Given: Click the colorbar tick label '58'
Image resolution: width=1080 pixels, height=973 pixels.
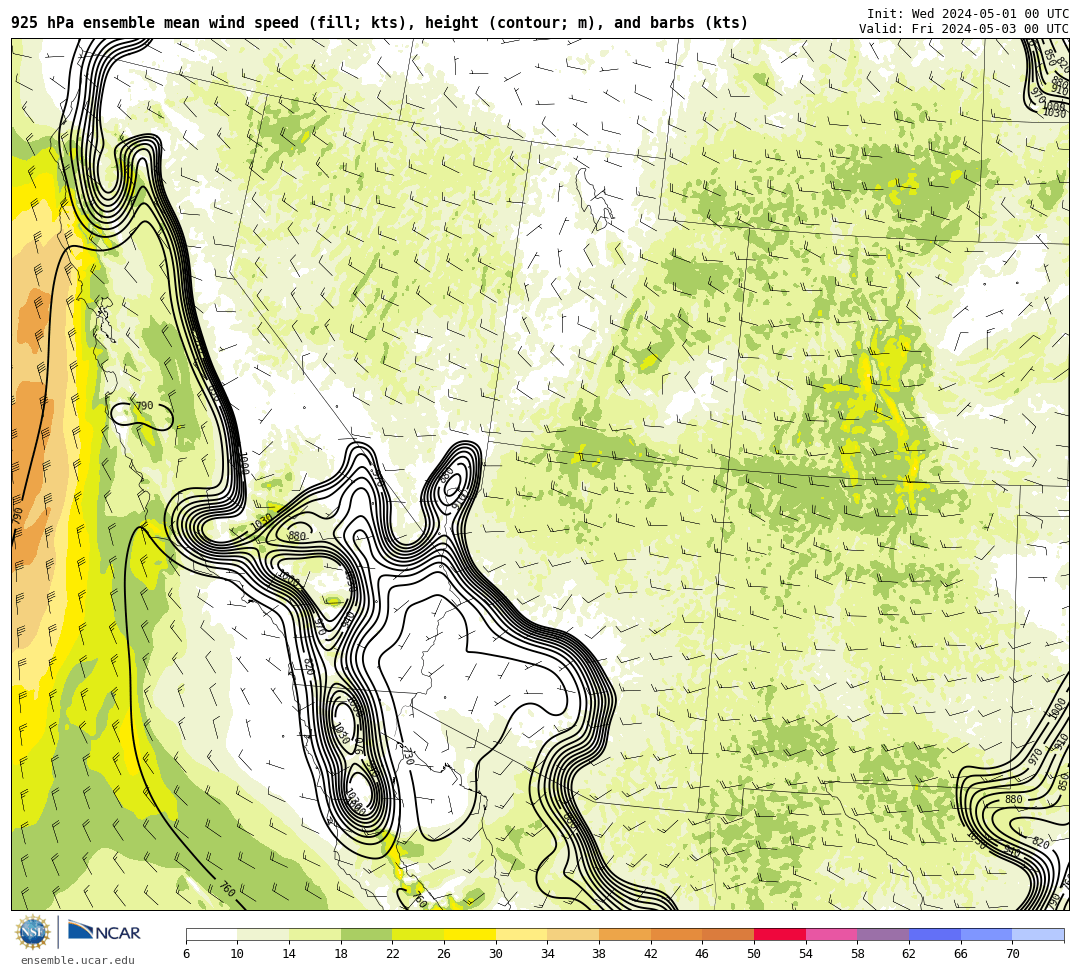Looking at the screenshot, I should (858, 954).
